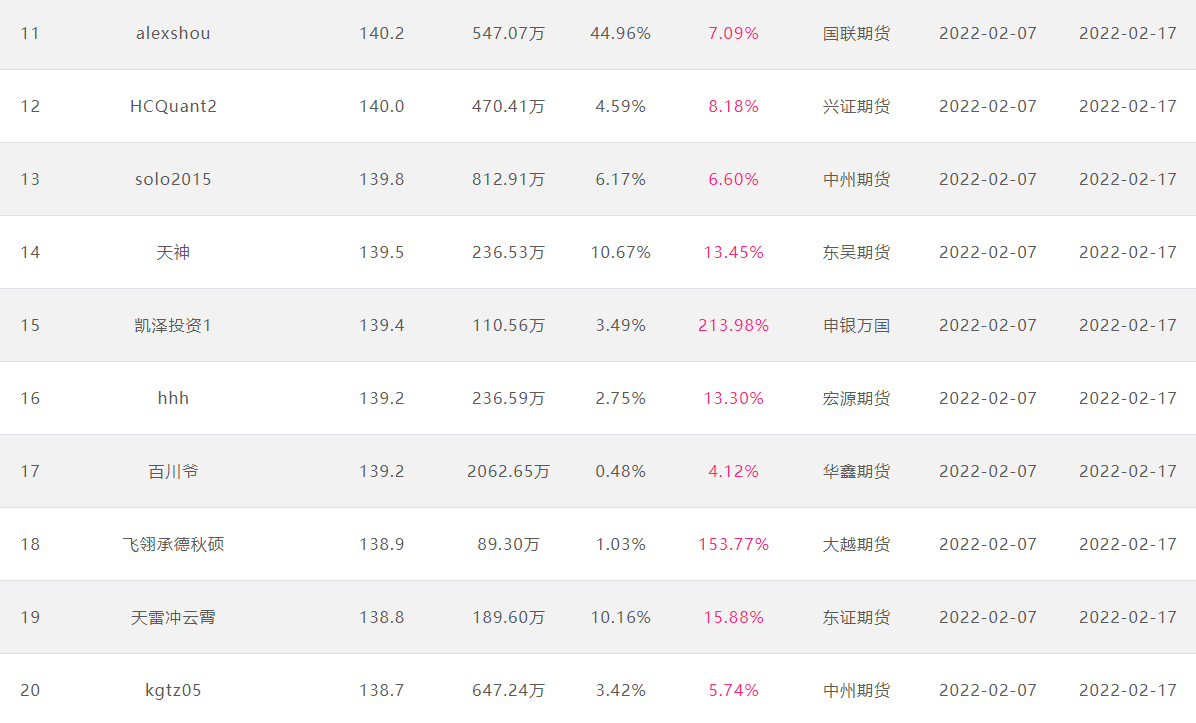Open the alexshou account name link

point(173,34)
